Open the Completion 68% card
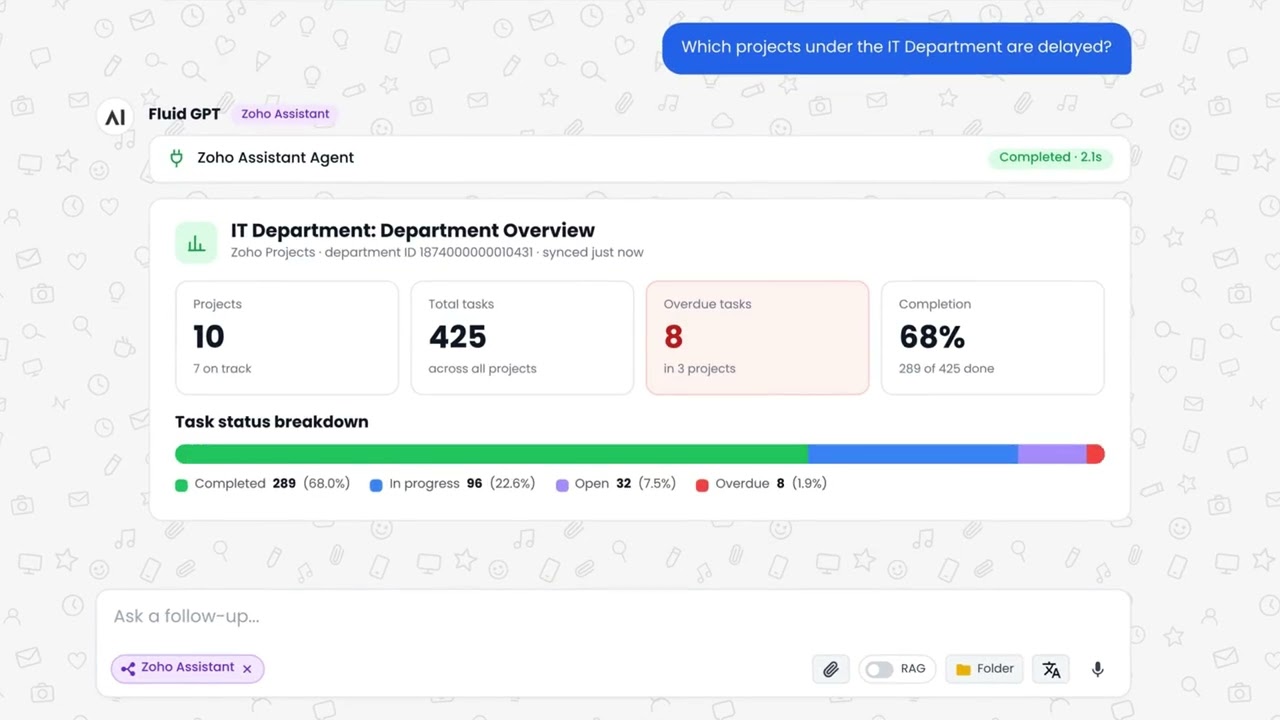 pos(992,338)
